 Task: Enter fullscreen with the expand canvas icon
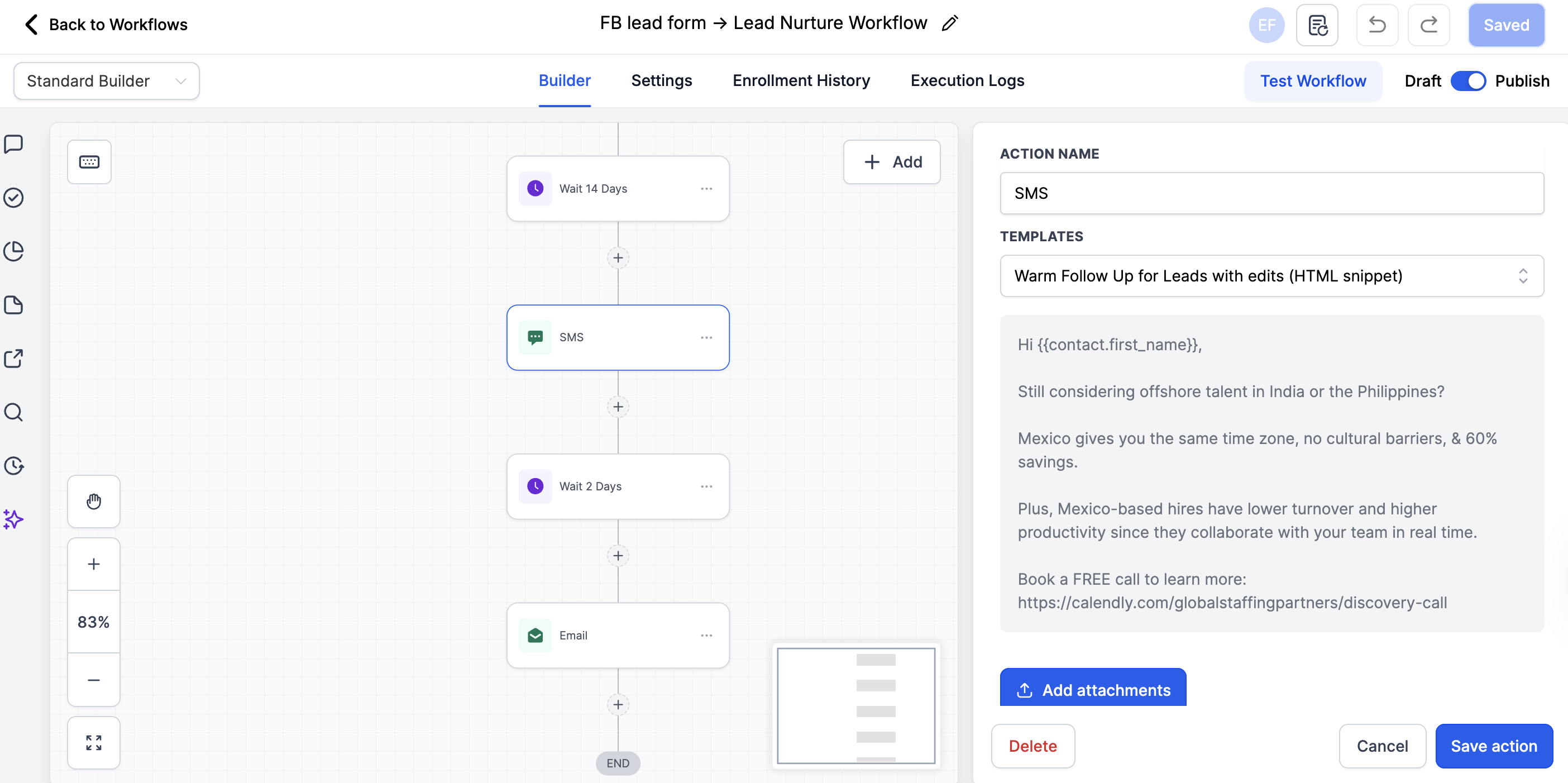[x=94, y=742]
